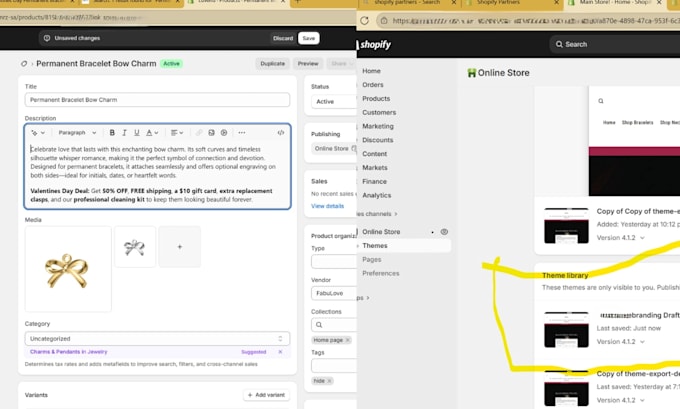This screenshot has width=680, height=409.
Task: Insert a video into the description
Action: click(224, 133)
